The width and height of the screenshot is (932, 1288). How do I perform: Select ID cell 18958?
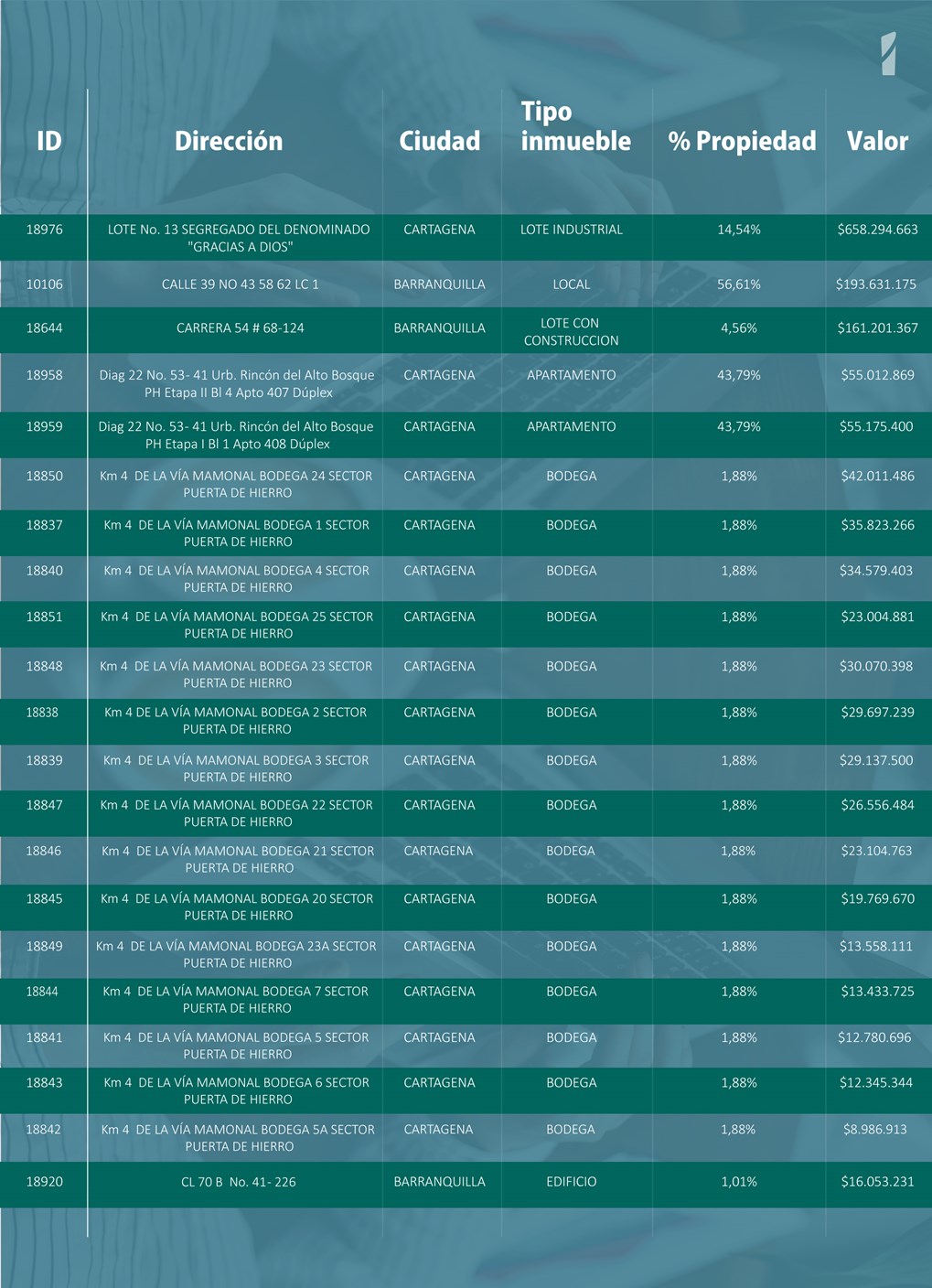point(44,375)
